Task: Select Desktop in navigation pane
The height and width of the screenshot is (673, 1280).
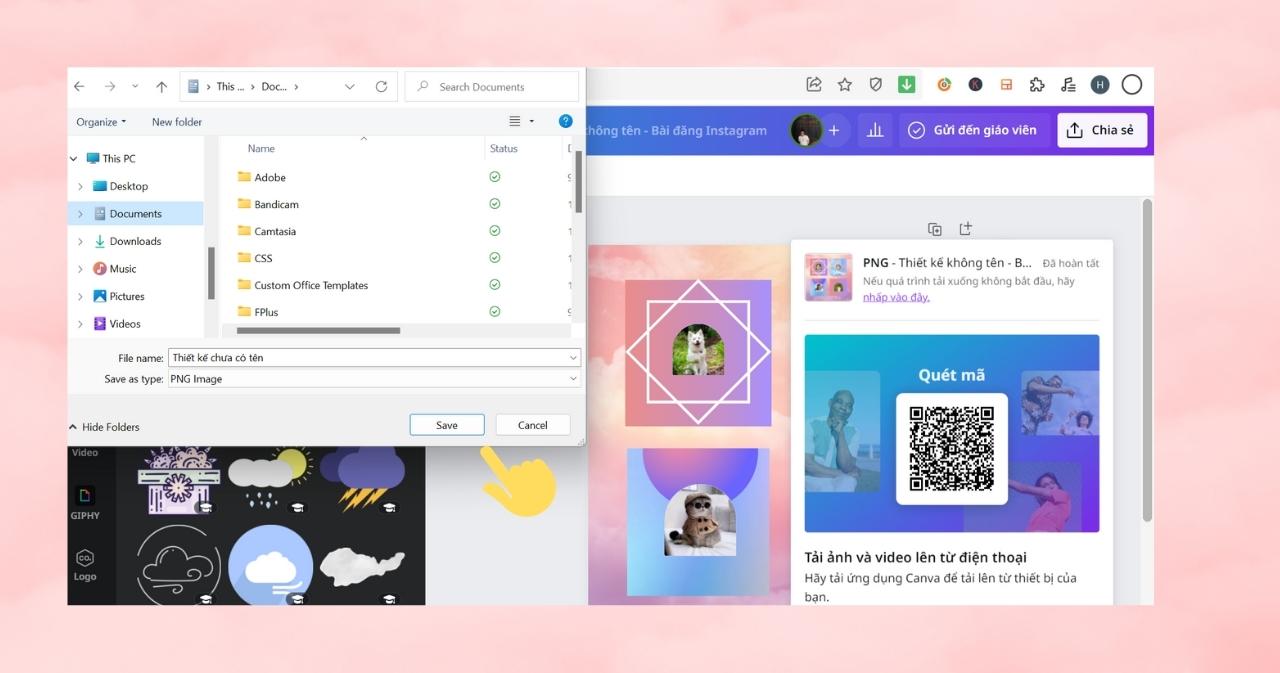Action: 120,186
